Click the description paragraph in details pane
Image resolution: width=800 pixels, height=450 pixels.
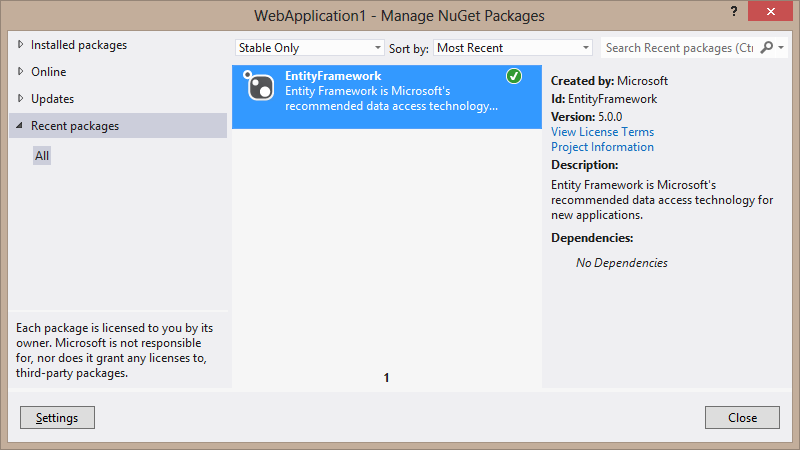(x=662, y=199)
